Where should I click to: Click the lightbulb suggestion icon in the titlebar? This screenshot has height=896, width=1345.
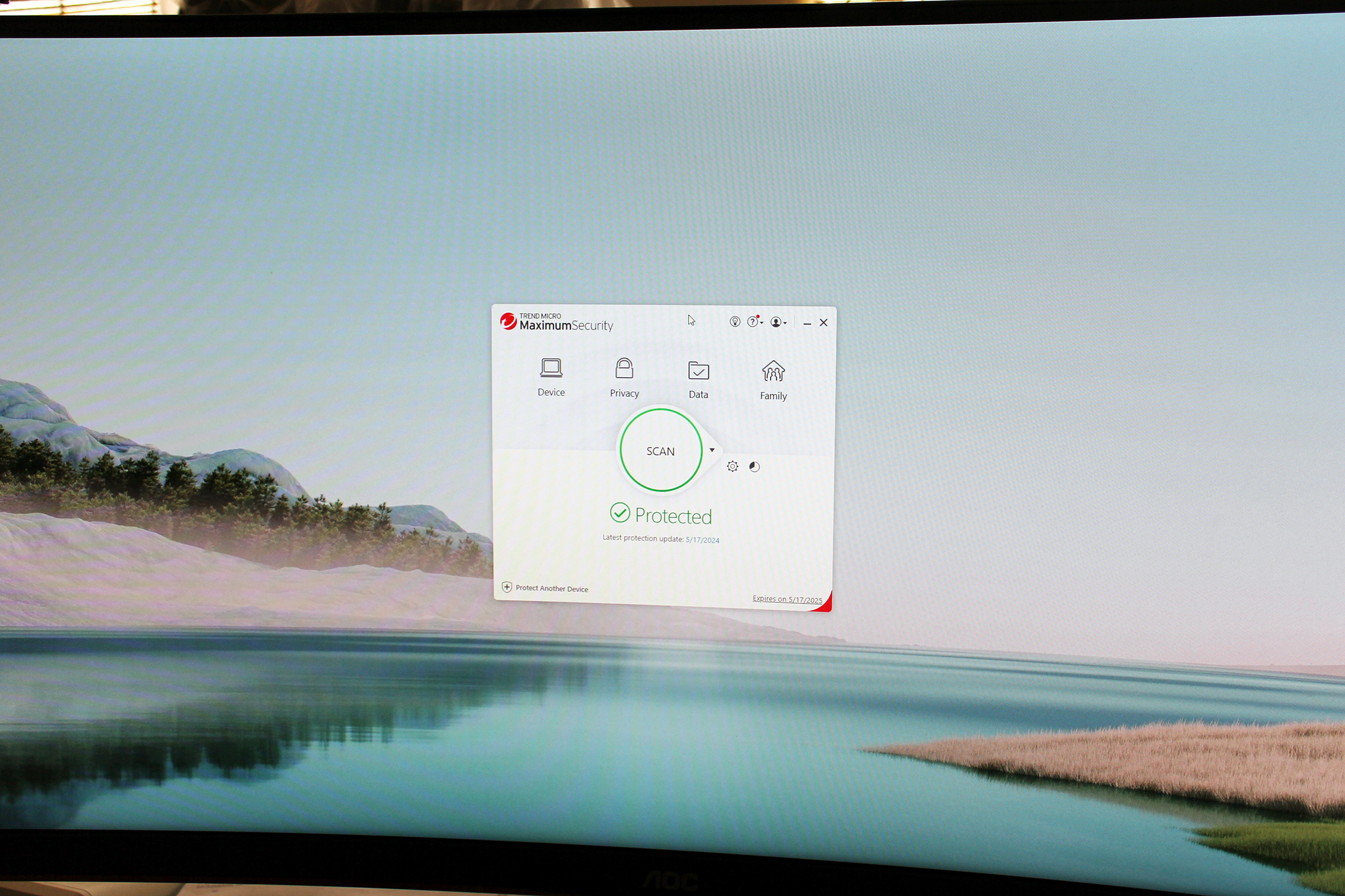coord(736,322)
